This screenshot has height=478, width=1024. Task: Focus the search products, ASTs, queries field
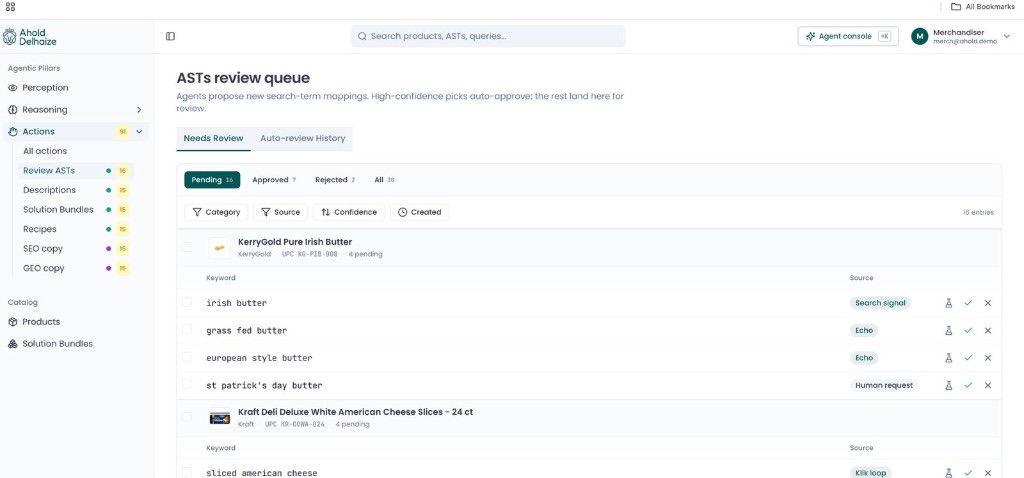coord(488,37)
